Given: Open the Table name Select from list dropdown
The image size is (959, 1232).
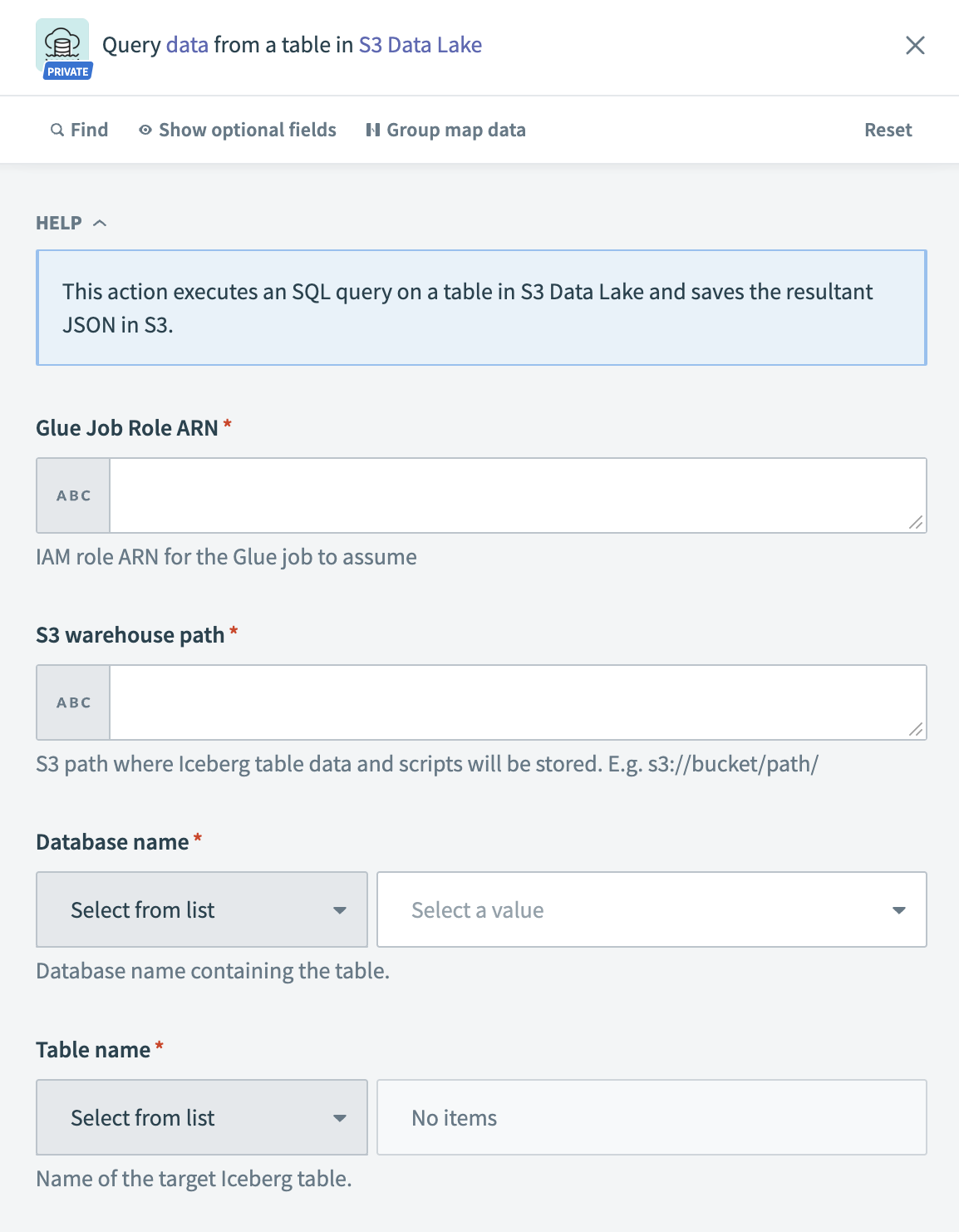Looking at the screenshot, I should click(201, 1117).
